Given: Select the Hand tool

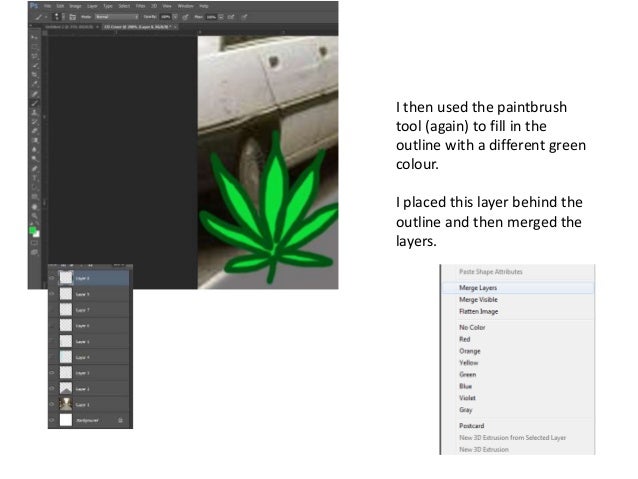Looking at the screenshot, I should tap(35, 207).
